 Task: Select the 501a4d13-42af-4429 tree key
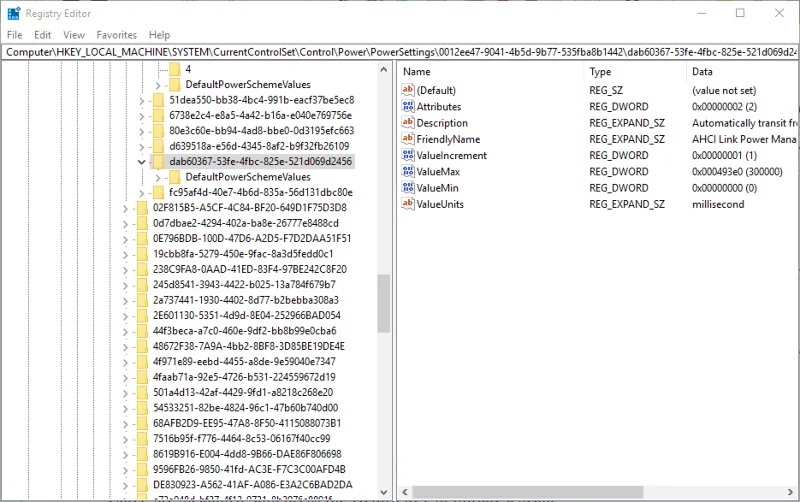click(243, 392)
